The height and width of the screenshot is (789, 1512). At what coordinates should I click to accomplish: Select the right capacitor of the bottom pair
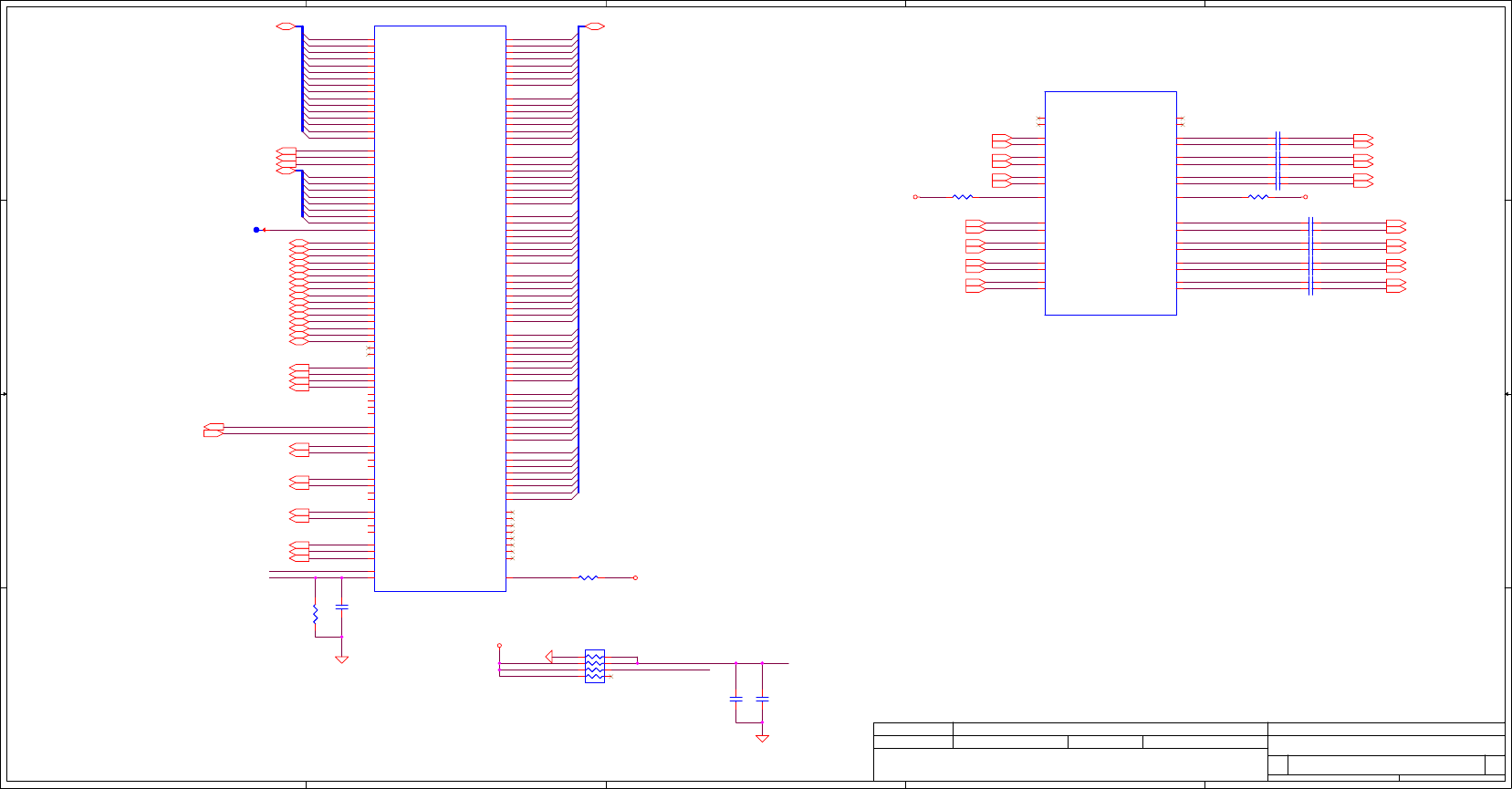tap(762, 699)
